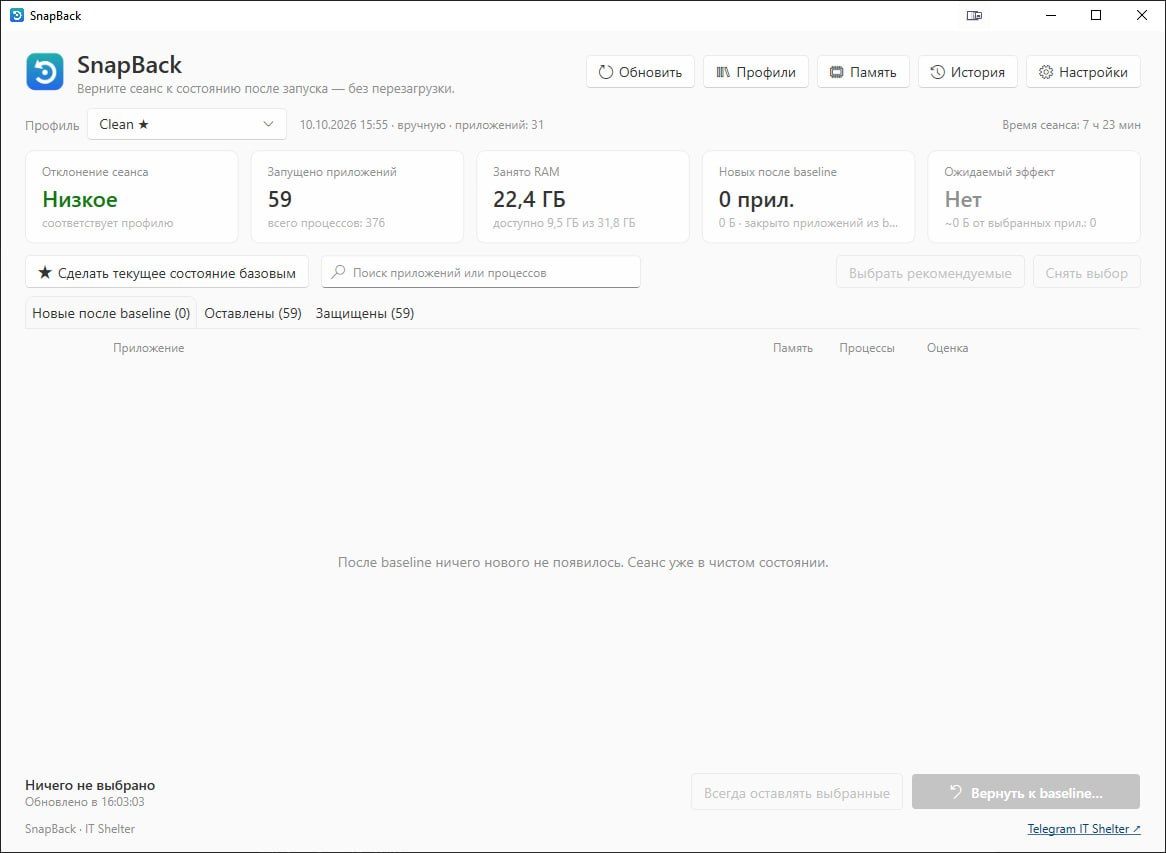This screenshot has width=1166, height=853.
Task: Open Настройки settings
Action: (x=1083, y=72)
